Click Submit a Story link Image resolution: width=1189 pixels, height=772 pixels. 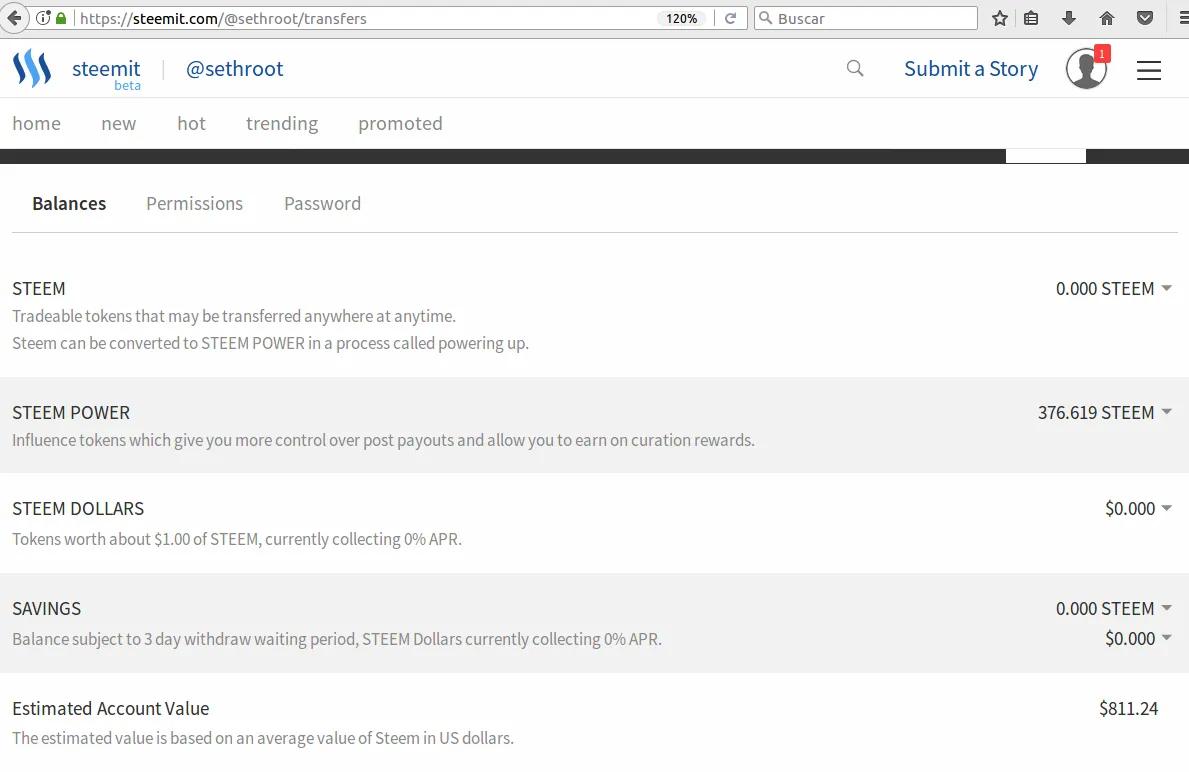point(971,69)
